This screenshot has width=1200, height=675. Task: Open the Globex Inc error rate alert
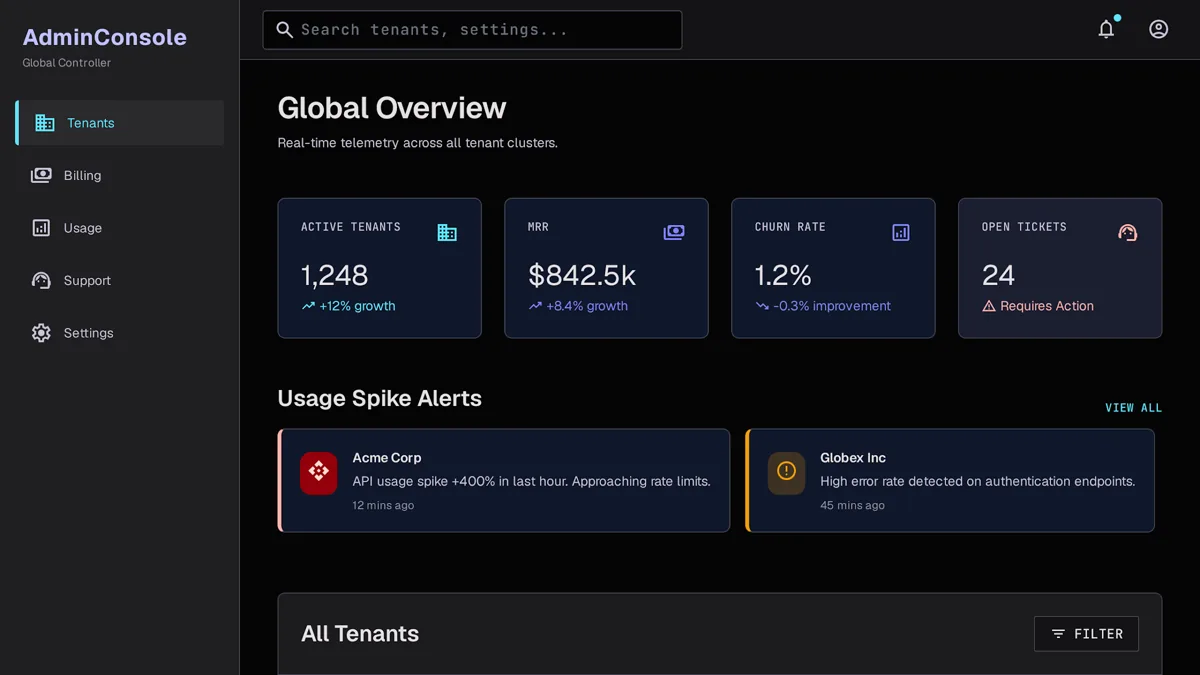coord(950,480)
